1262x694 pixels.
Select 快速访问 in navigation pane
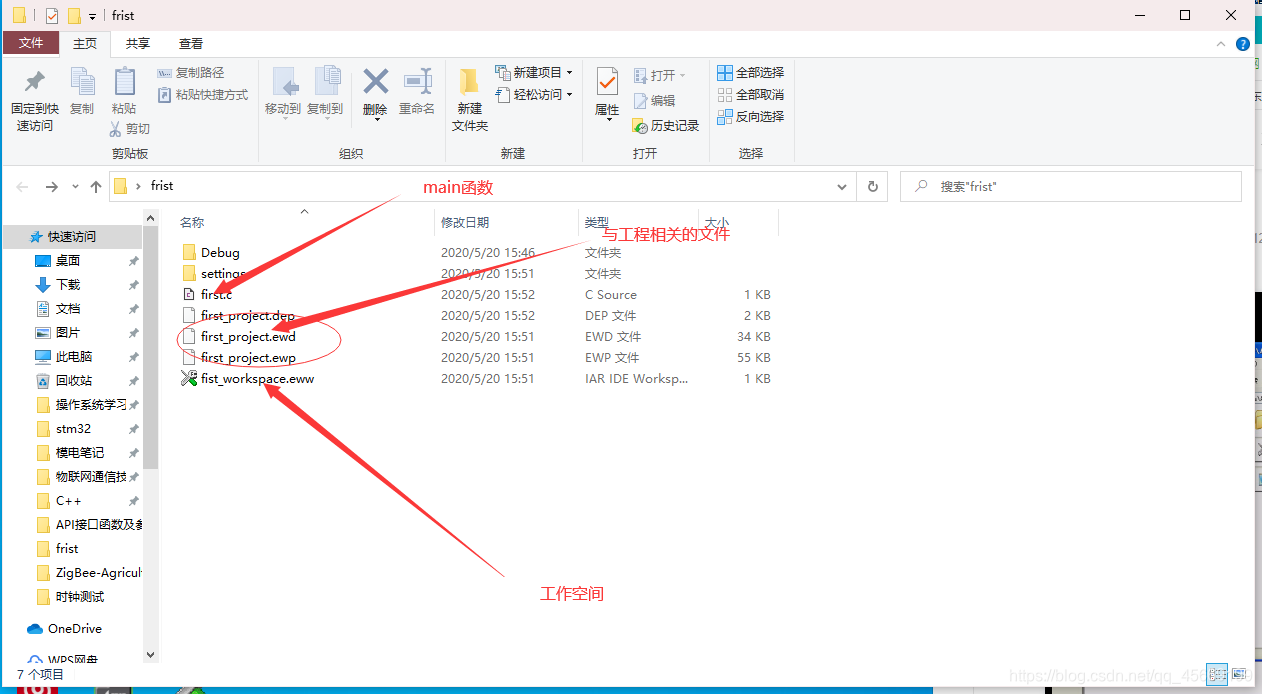pos(72,237)
